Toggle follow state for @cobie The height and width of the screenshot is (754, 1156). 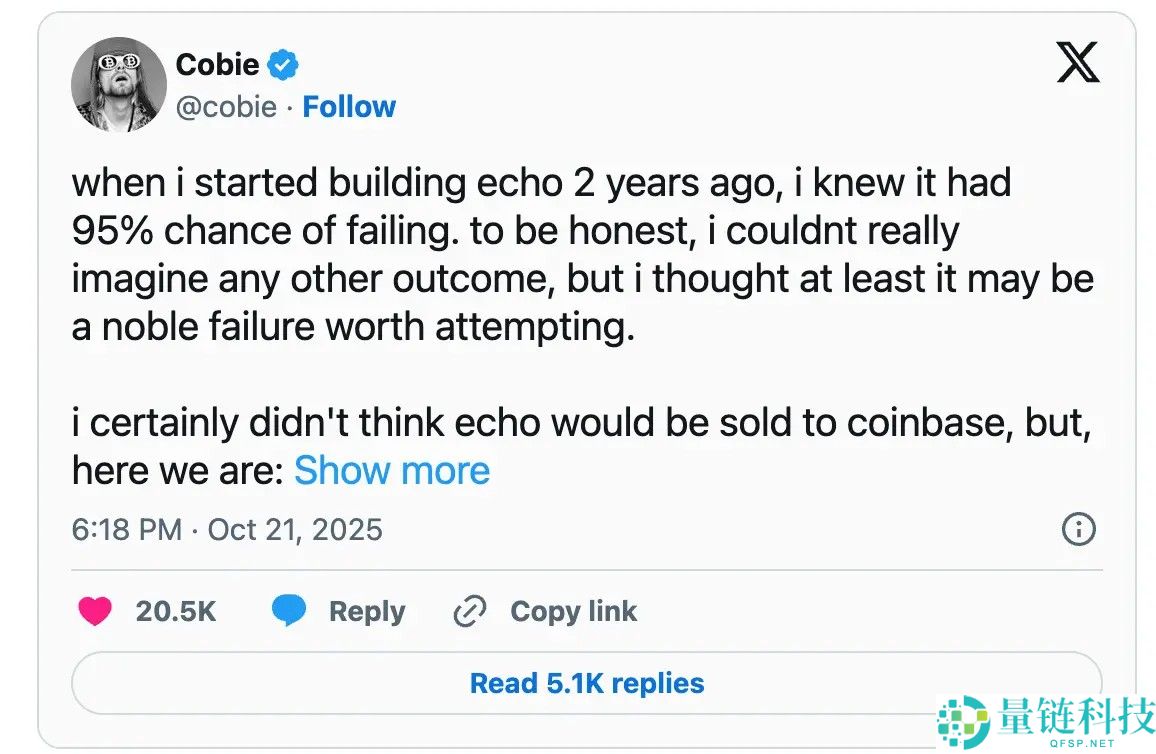[348, 106]
